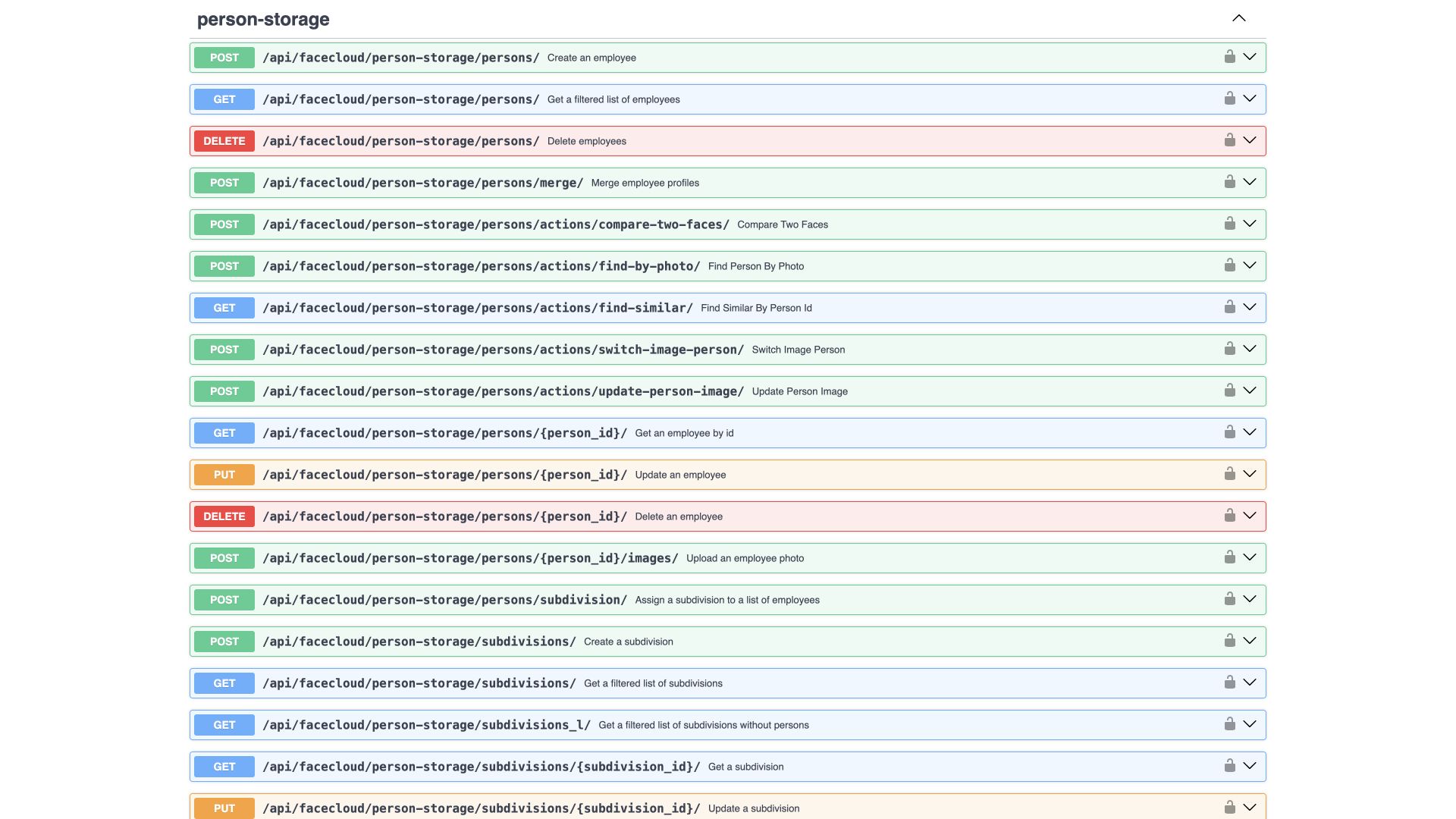The width and height of the screenshot is (1456, 819).
Task: Click authorization lock on Delete employees row
Action: click(x=1229, y=140)
